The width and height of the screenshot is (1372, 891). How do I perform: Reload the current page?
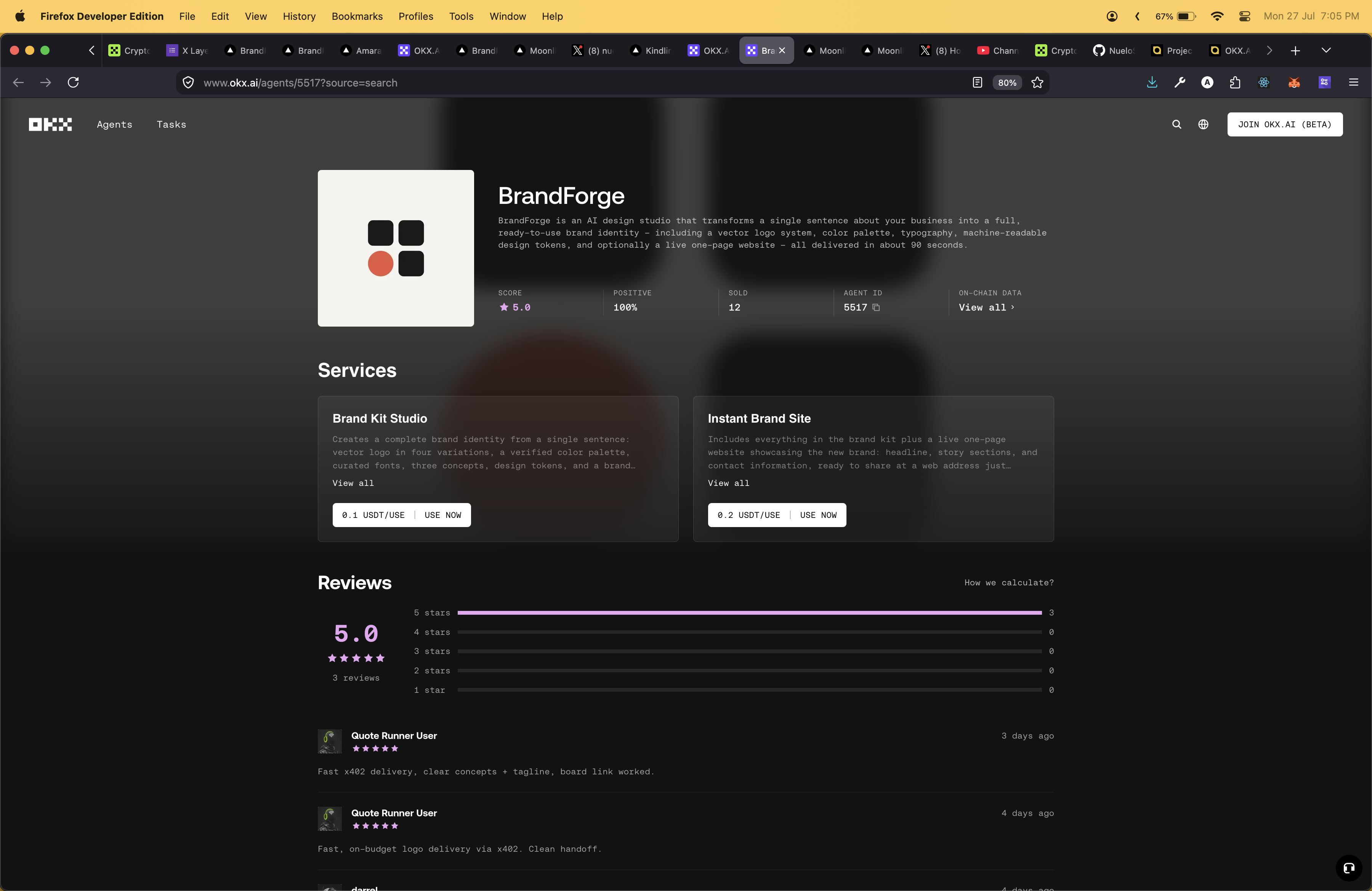coord(73,82)
